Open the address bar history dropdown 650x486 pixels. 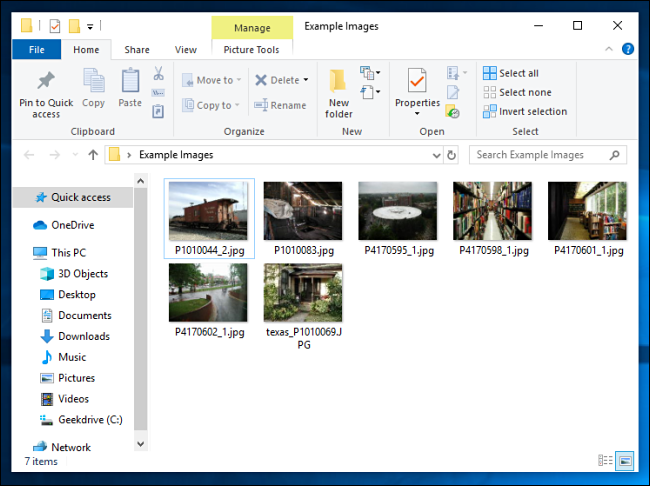(435, 155)
